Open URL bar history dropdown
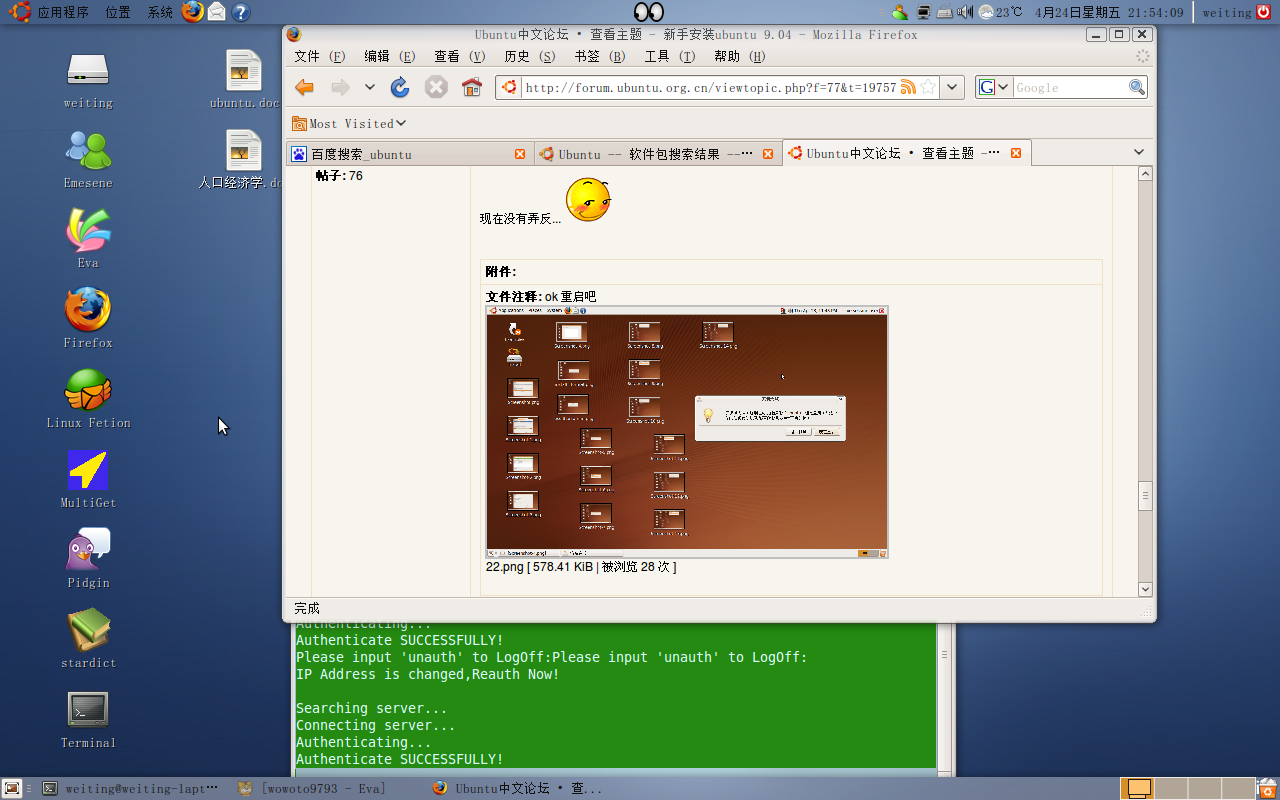The width and height of the screenshot is (1280, 800). [953, 87]
